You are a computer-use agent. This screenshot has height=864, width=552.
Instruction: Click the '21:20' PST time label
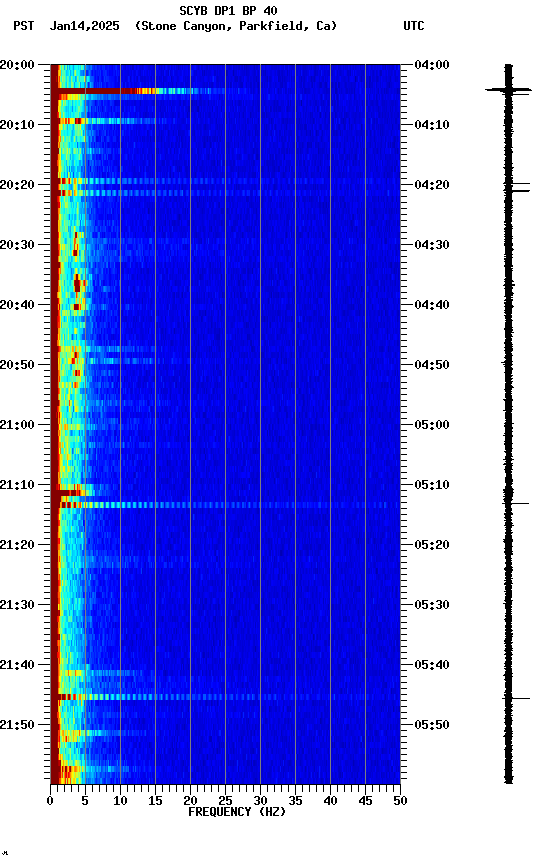[x=17, y=545]
